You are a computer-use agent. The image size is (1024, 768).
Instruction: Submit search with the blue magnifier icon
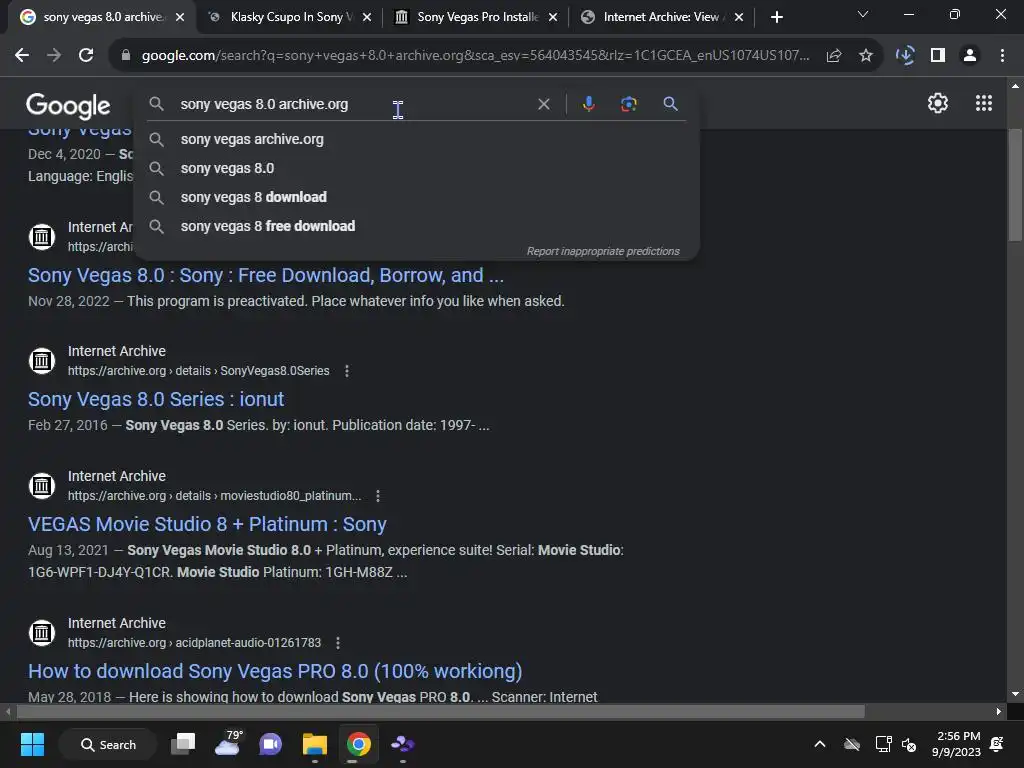[x=670, y=104]
